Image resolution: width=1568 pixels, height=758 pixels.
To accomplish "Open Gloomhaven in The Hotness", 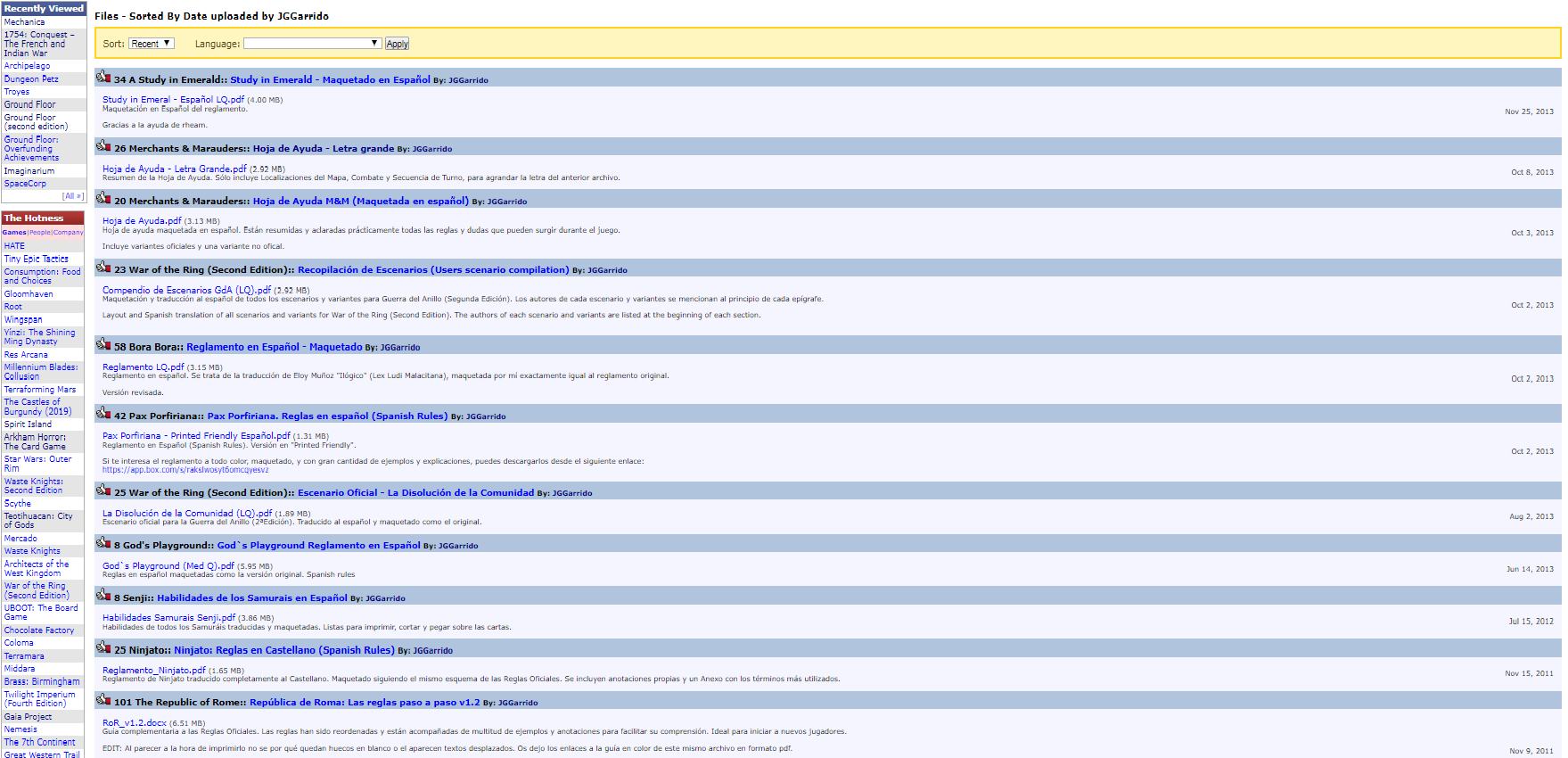I will click(x=29, y=294).
